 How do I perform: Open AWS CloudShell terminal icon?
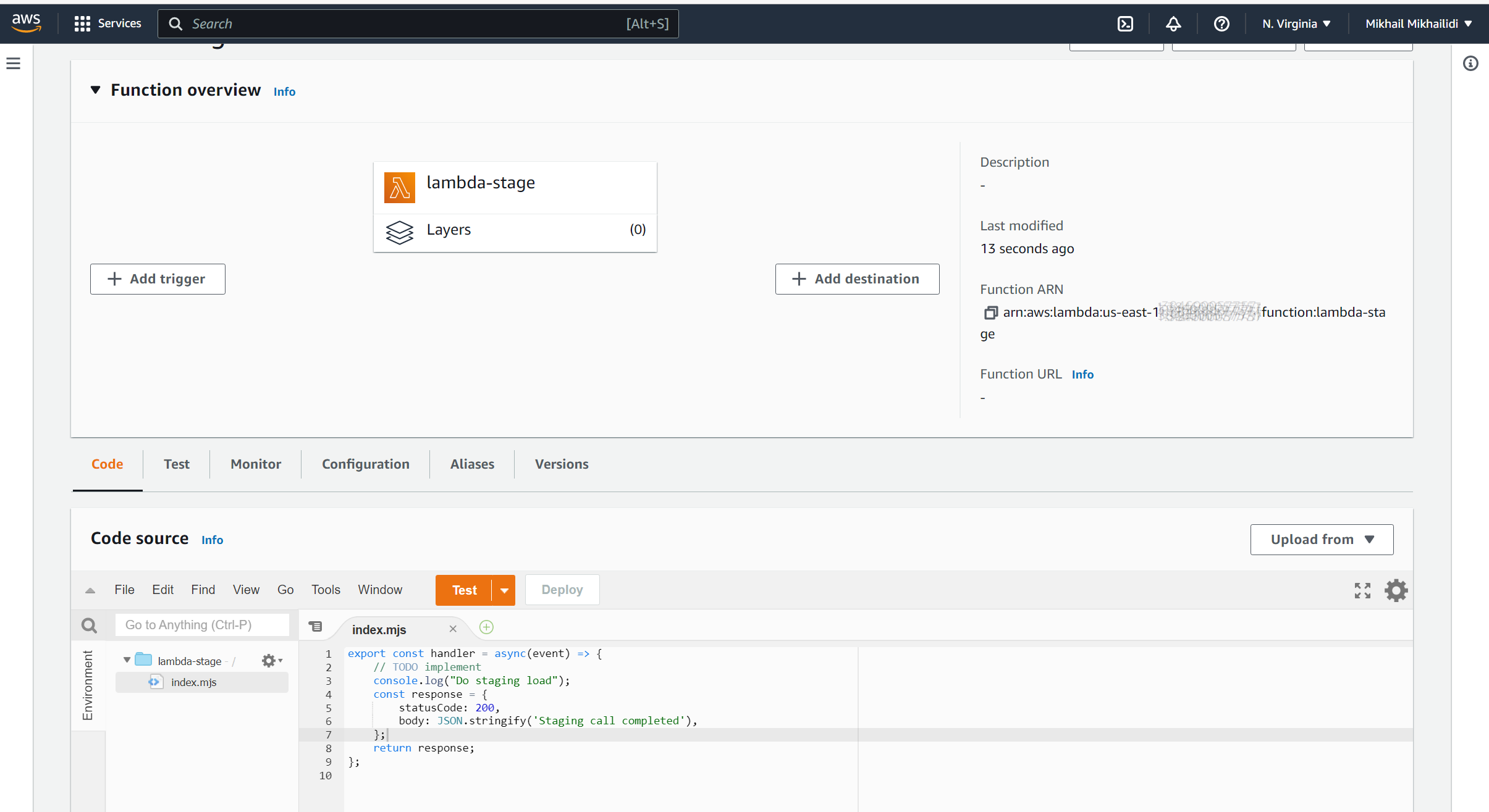coord(1125,23)
